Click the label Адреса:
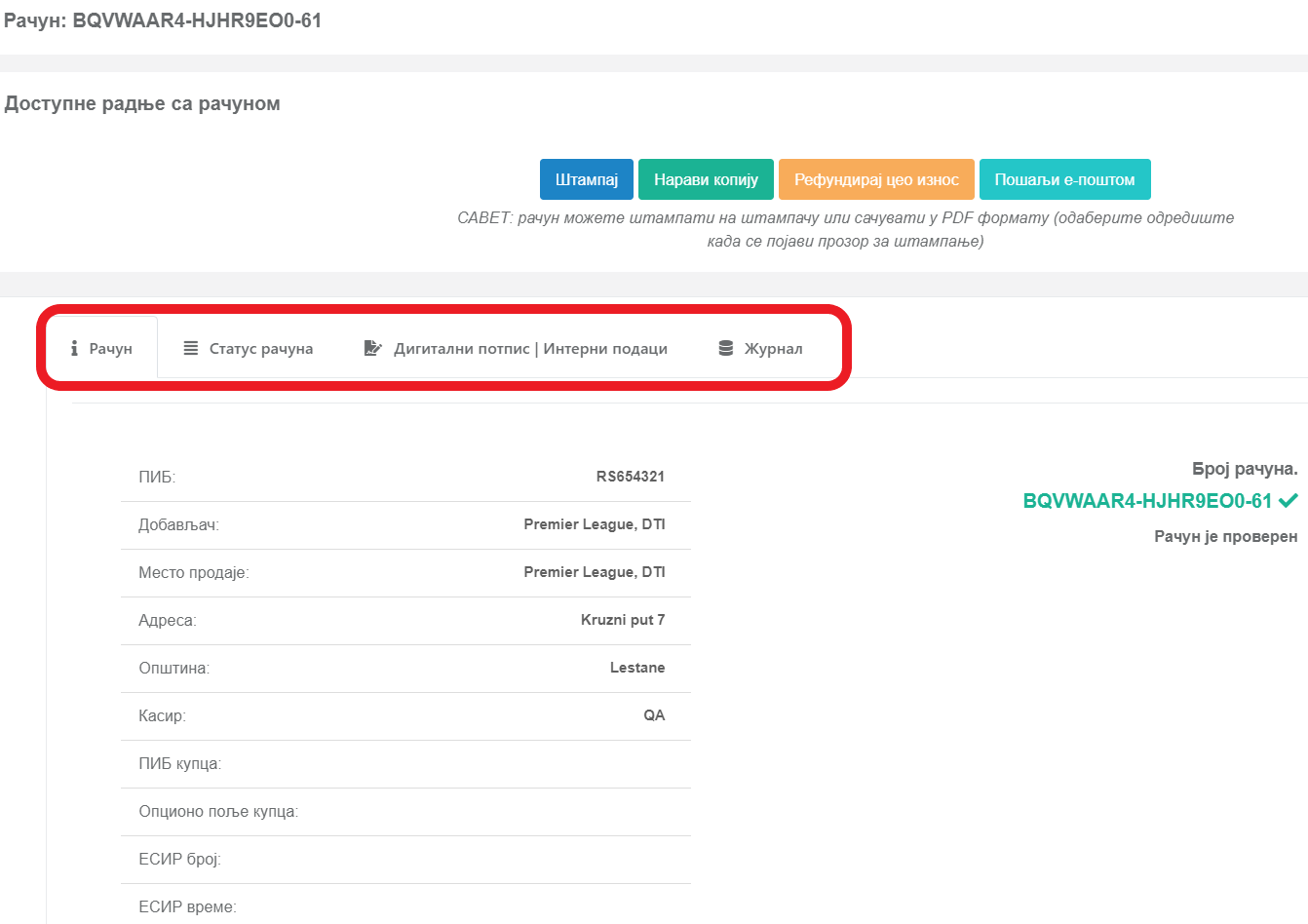Viewport: 1308px width, 924px height. click(x=168, y=621)
